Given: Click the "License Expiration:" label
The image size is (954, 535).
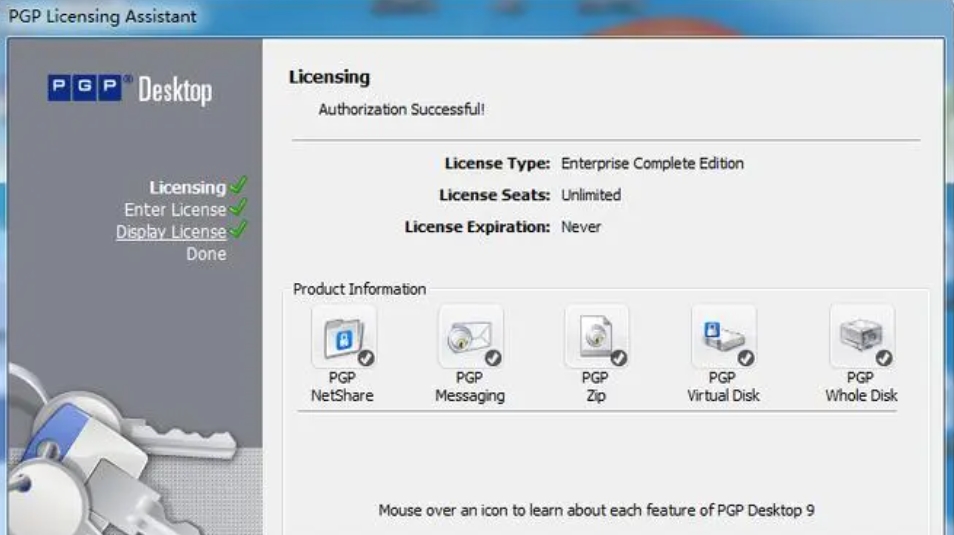Looking at the screenshot, I should click(477, 227).
